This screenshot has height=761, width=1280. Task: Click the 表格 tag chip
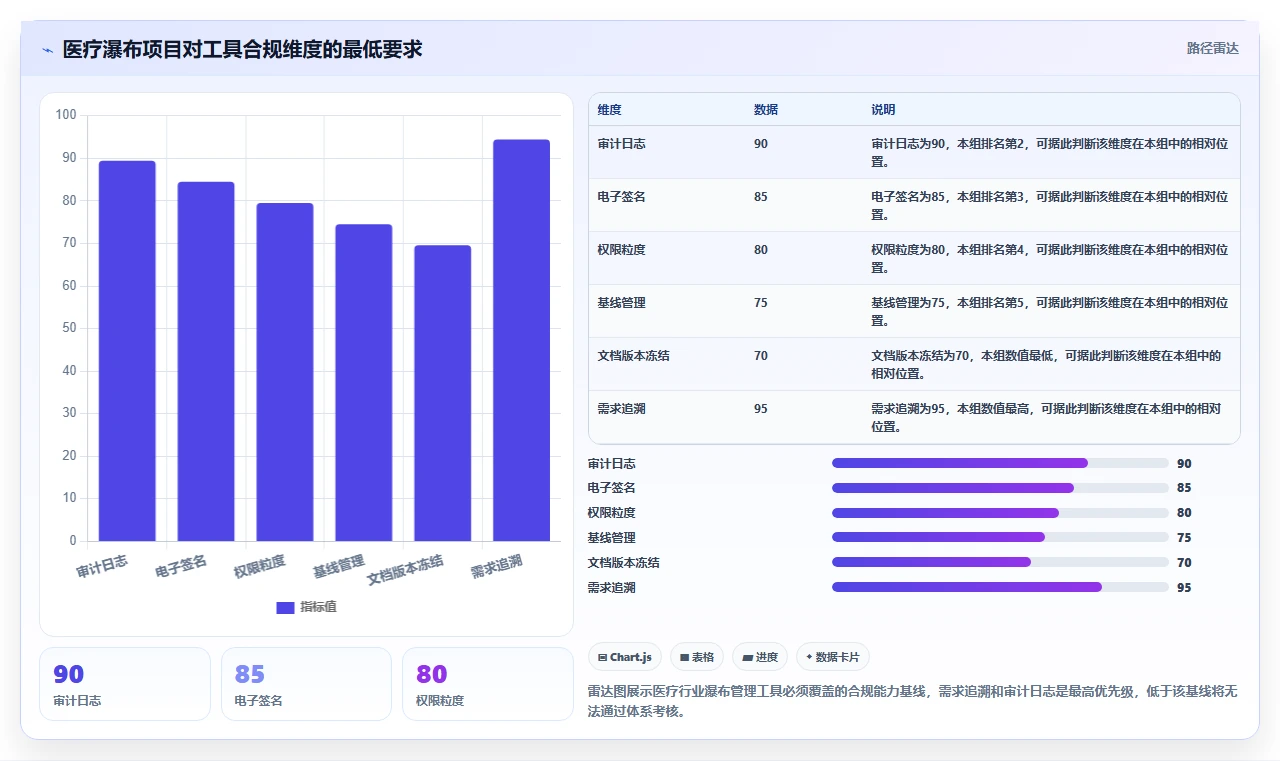coord(697,657)
